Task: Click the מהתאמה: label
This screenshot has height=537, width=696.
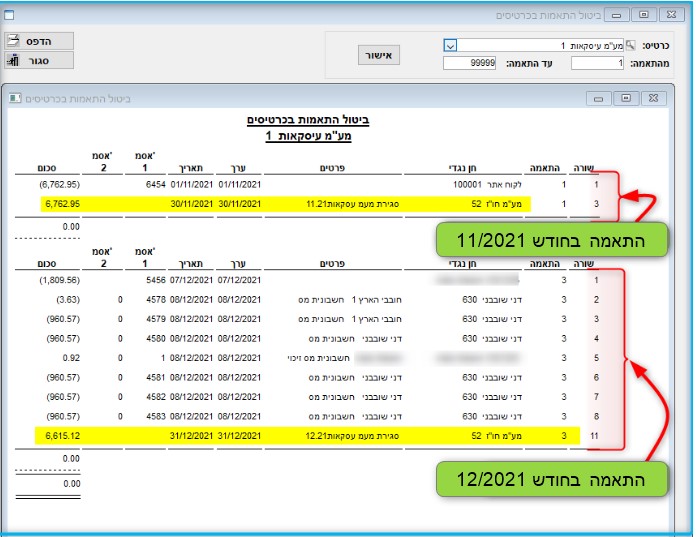Action: 649,63
